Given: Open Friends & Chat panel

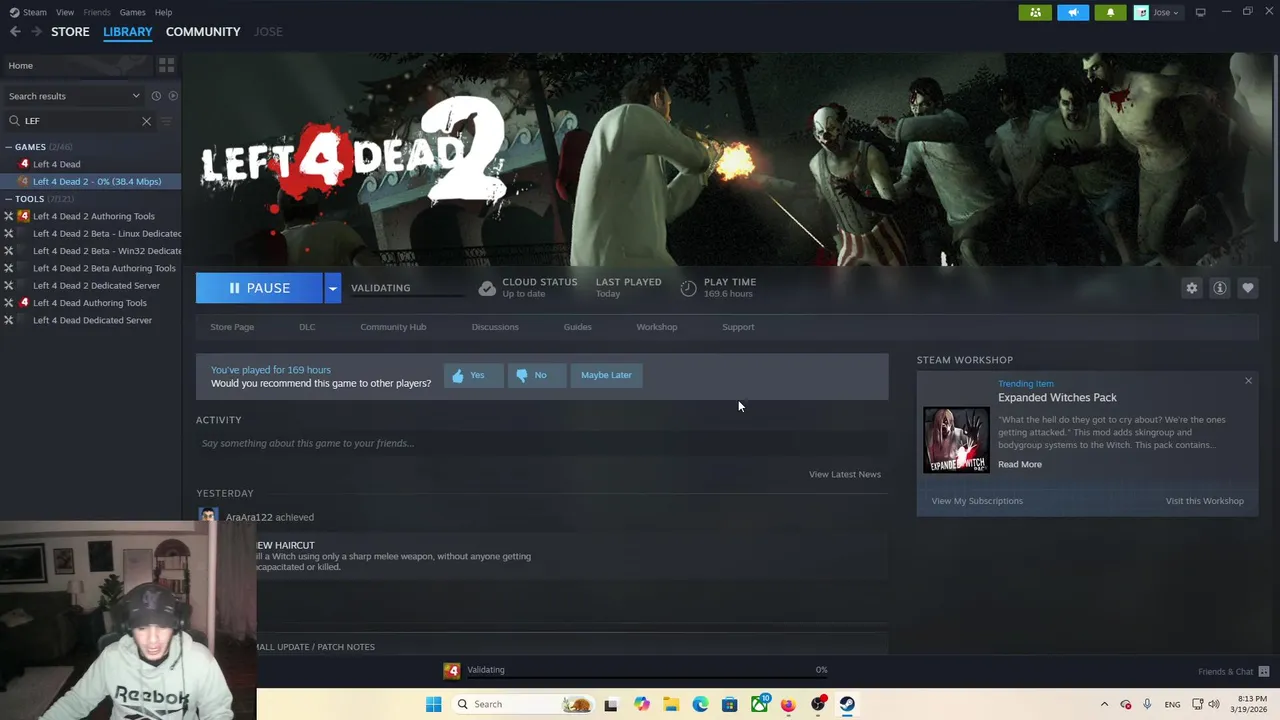Looking at the screenshot, I should (1233, 671).
